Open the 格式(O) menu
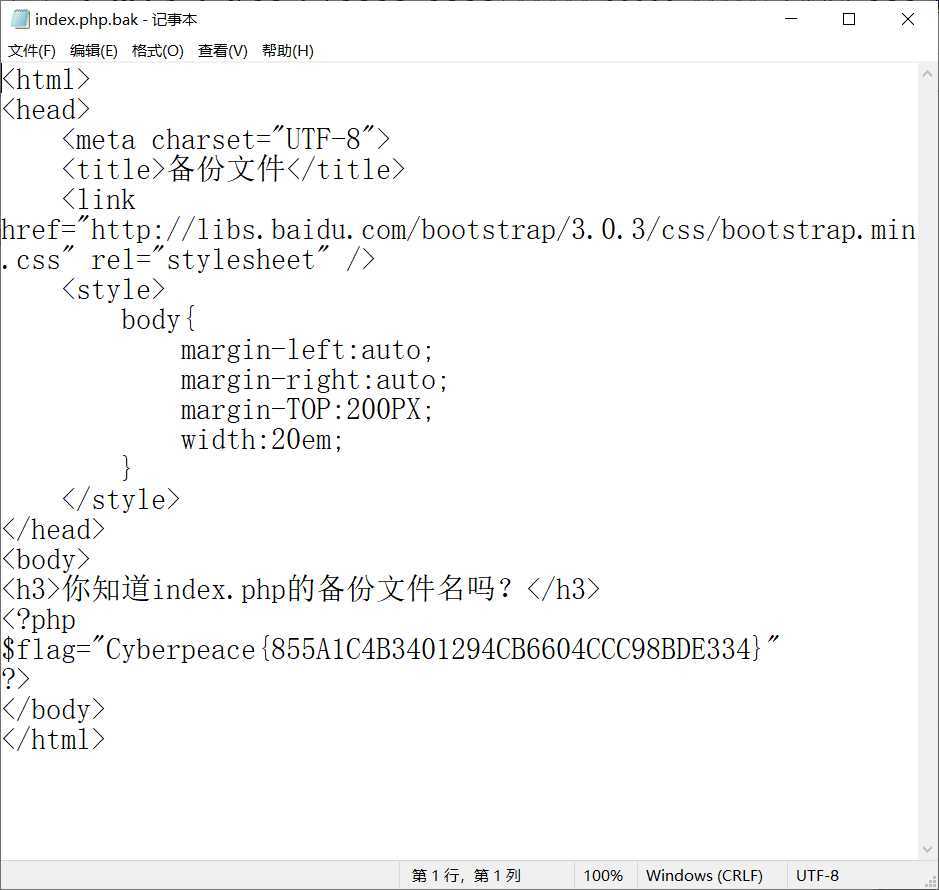This screenshot has height=890, width=939. click(157, 51)
